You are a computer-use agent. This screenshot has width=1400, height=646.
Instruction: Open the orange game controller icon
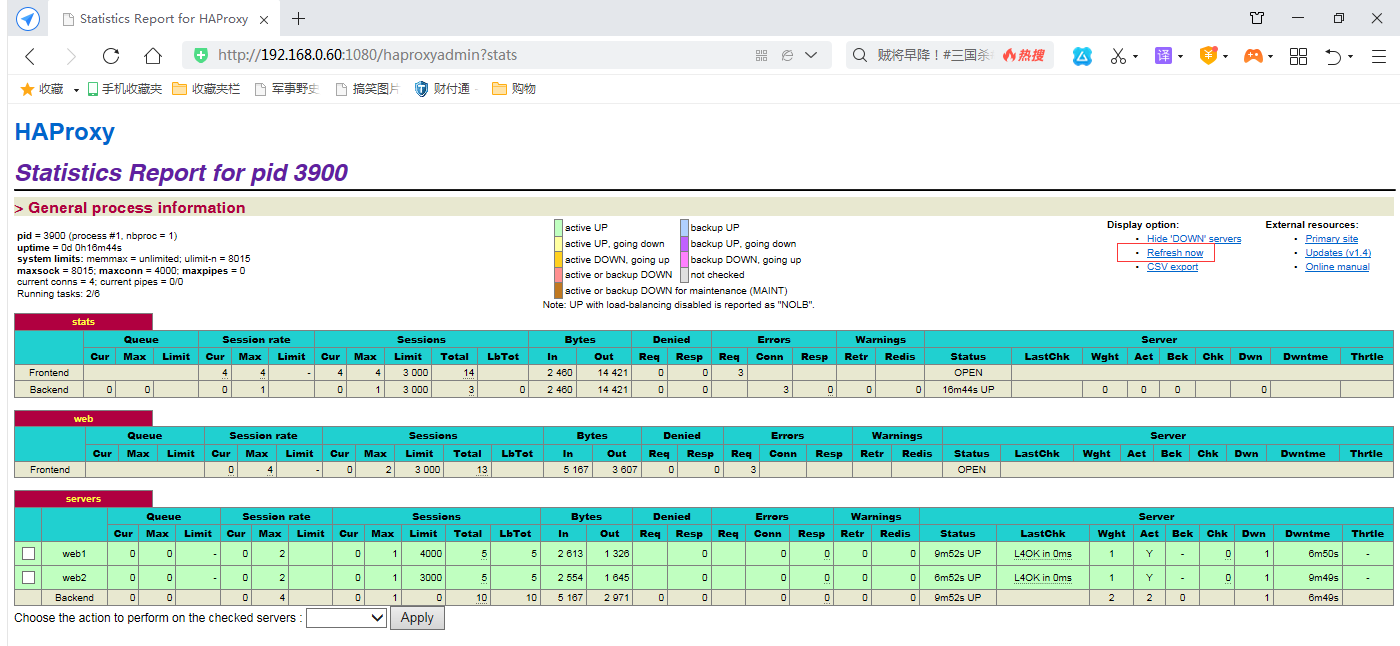1252,56
